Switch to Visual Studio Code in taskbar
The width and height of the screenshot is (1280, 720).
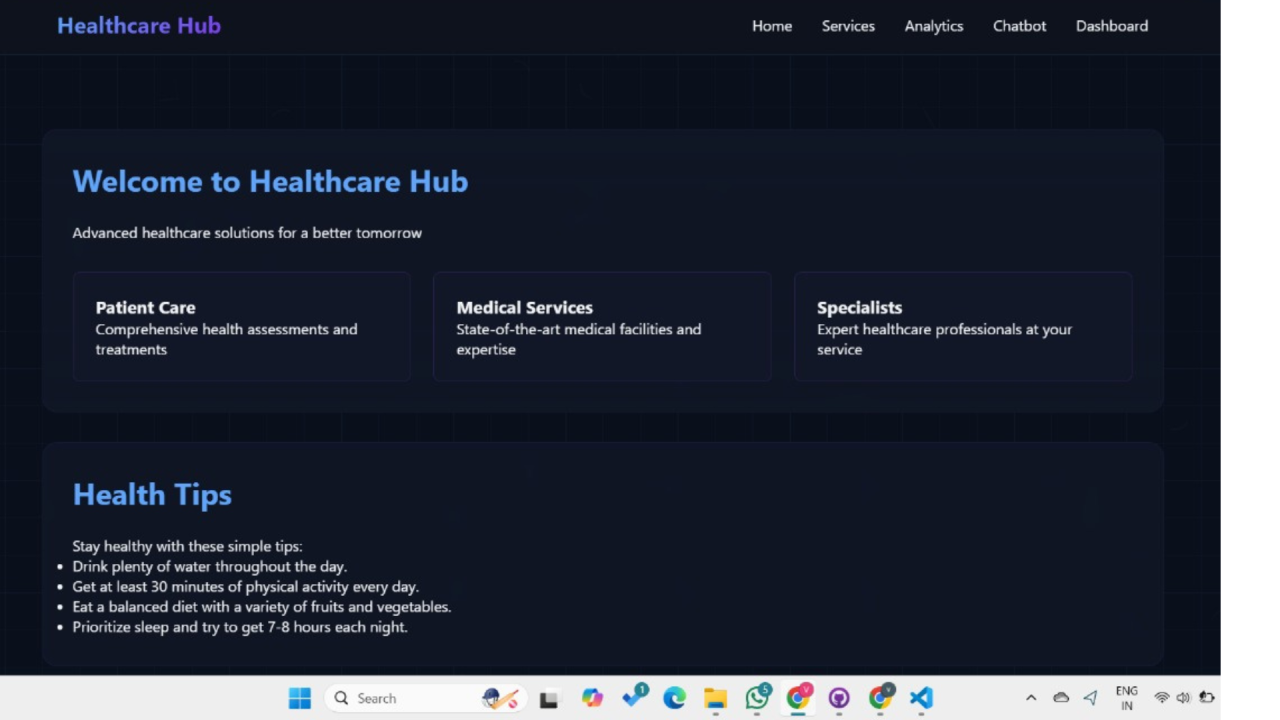(x=921, y=698)
